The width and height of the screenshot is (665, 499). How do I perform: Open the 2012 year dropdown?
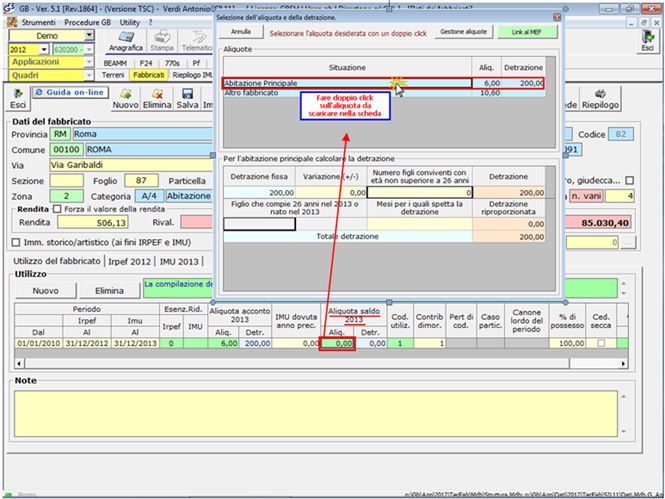44,50
